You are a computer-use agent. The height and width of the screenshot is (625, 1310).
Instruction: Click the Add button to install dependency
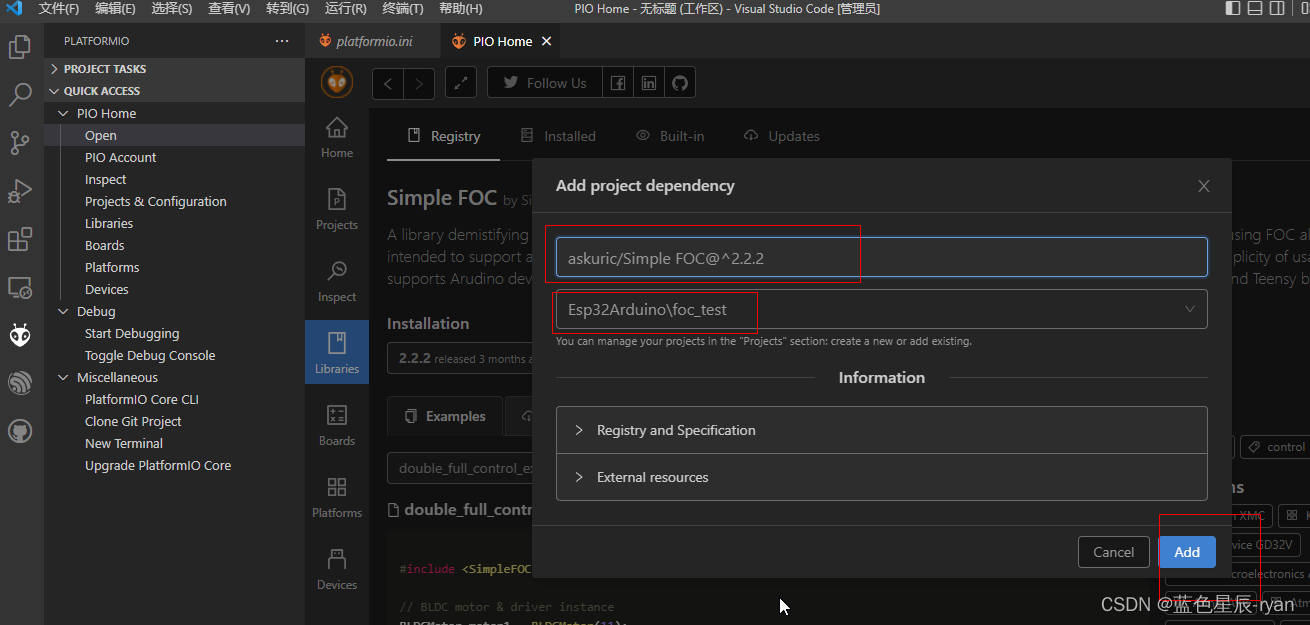click(1186, 551)
